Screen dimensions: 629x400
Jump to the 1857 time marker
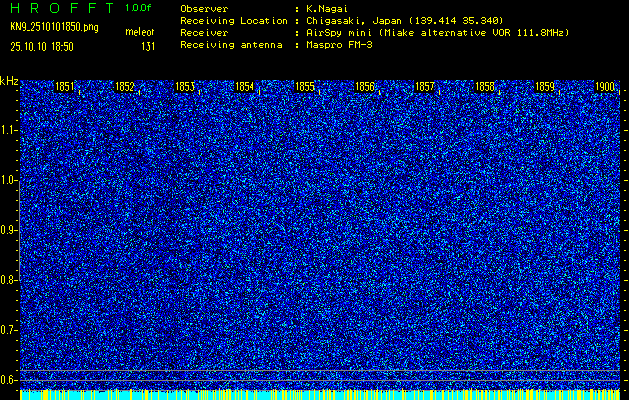point(425,87)
